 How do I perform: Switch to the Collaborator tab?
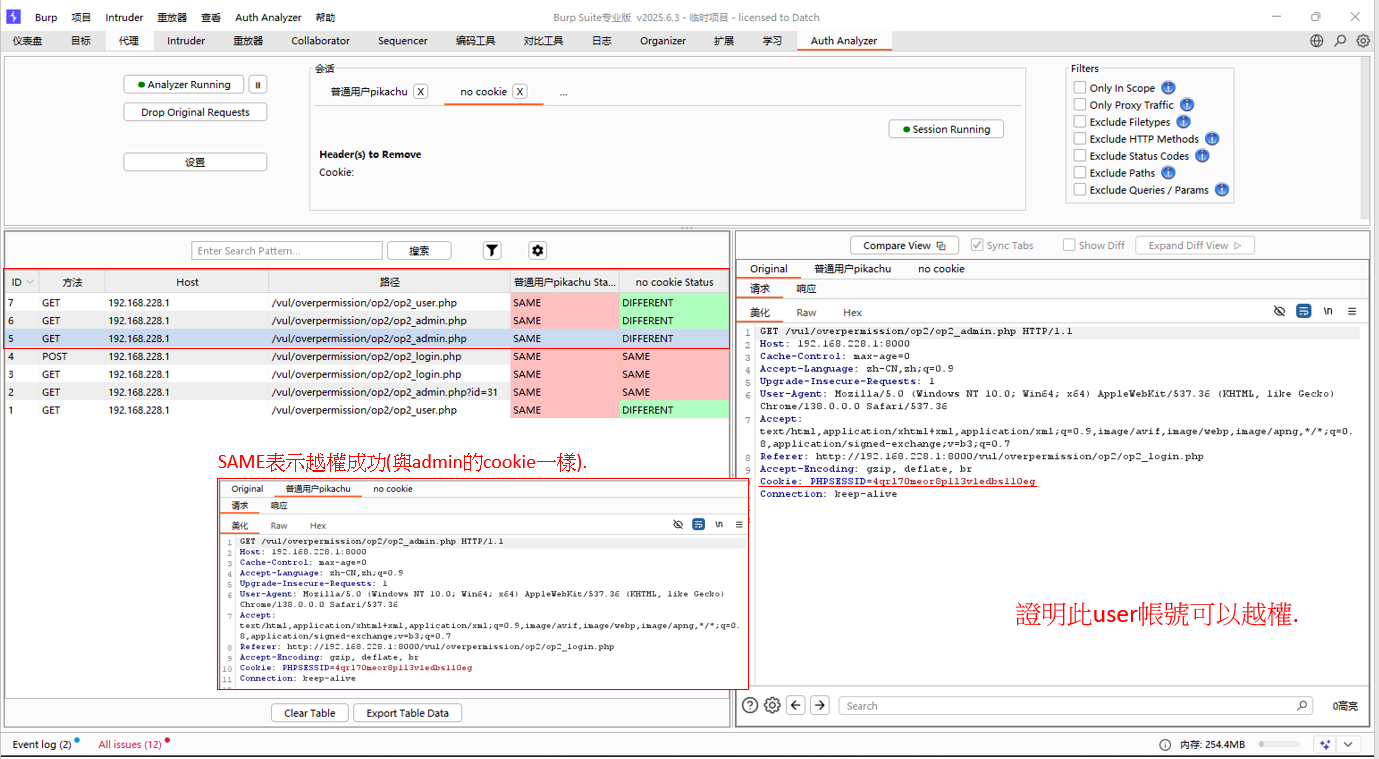pos(321,41)
